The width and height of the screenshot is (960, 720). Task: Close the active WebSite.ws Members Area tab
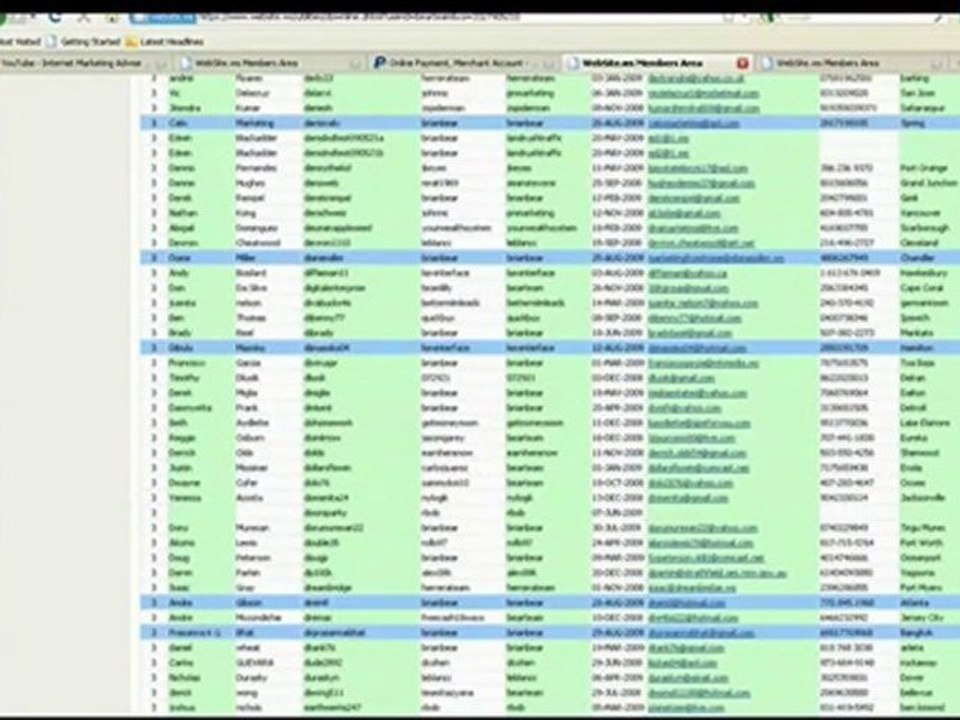point(742,63)
